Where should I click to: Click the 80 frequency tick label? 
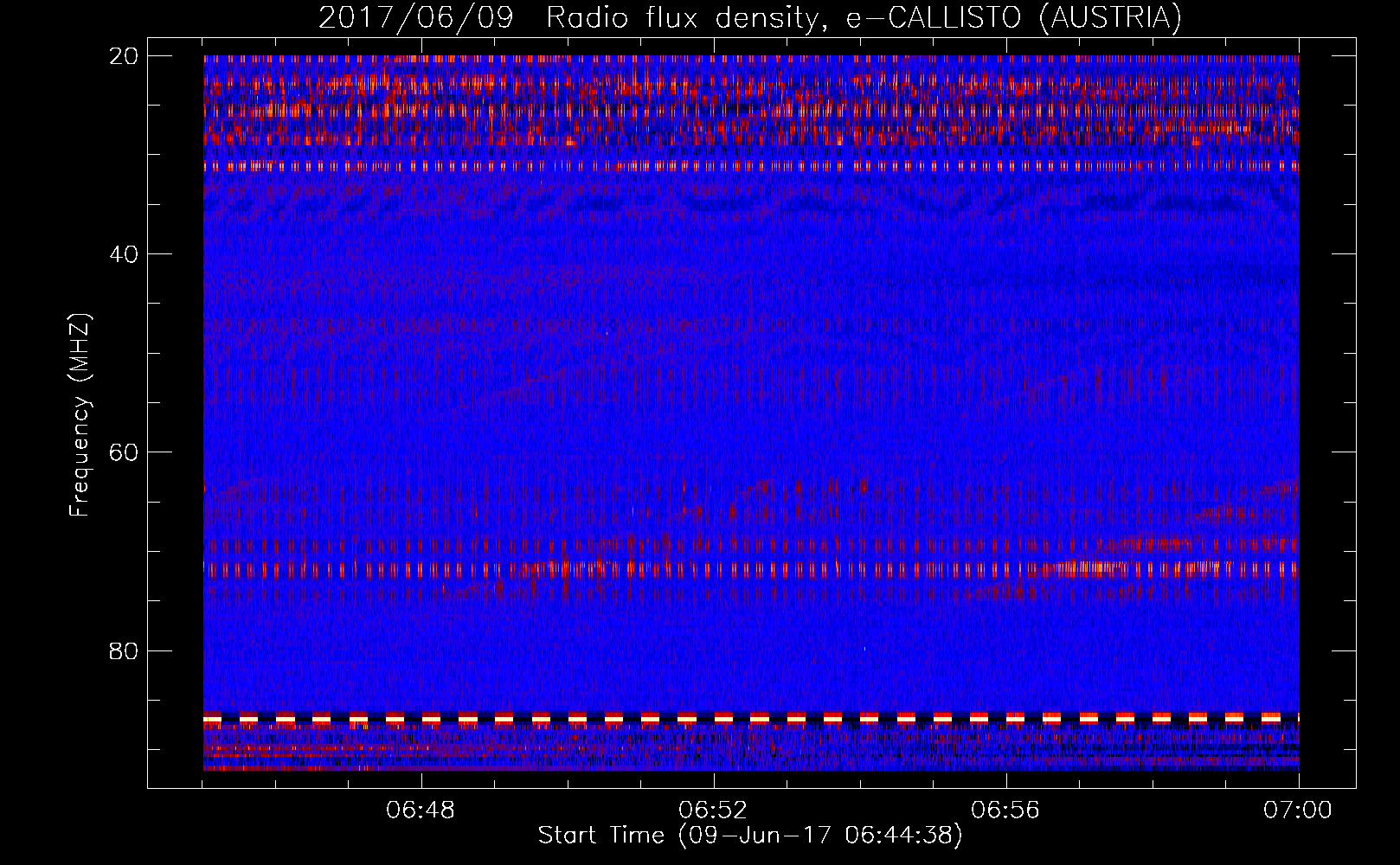(125, 650)
